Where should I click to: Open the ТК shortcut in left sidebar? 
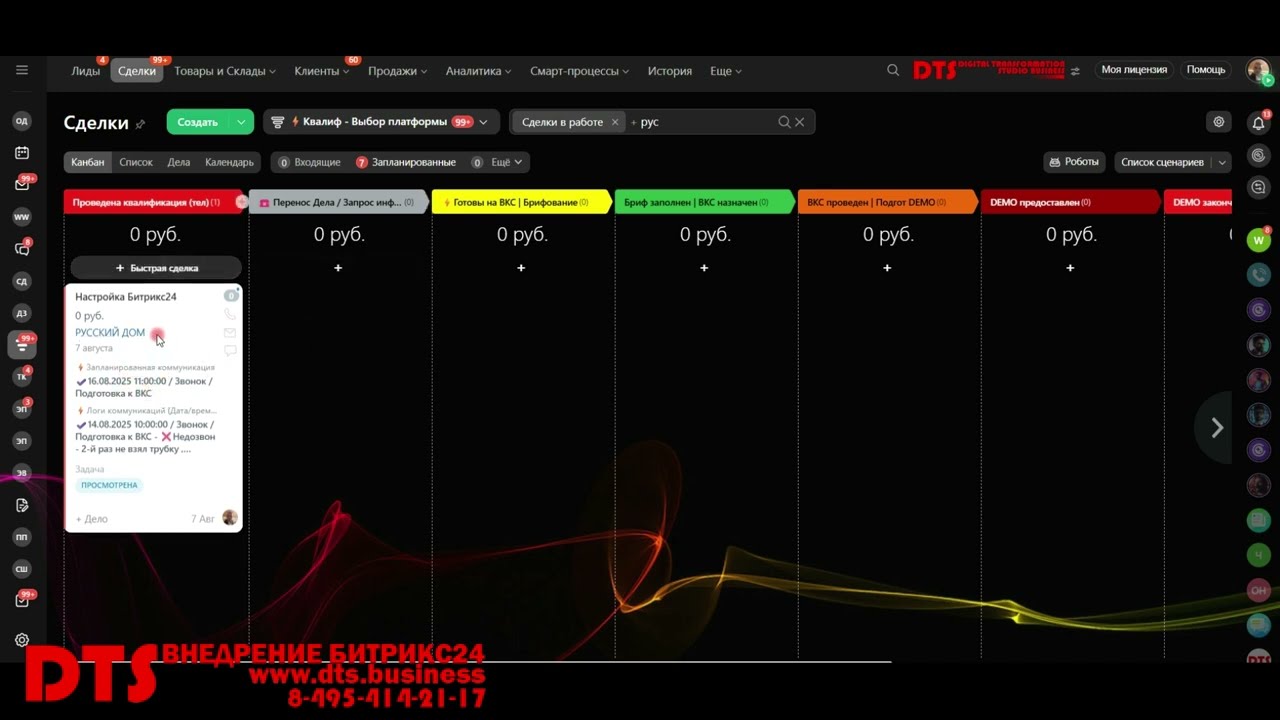(x=22, y=377)
